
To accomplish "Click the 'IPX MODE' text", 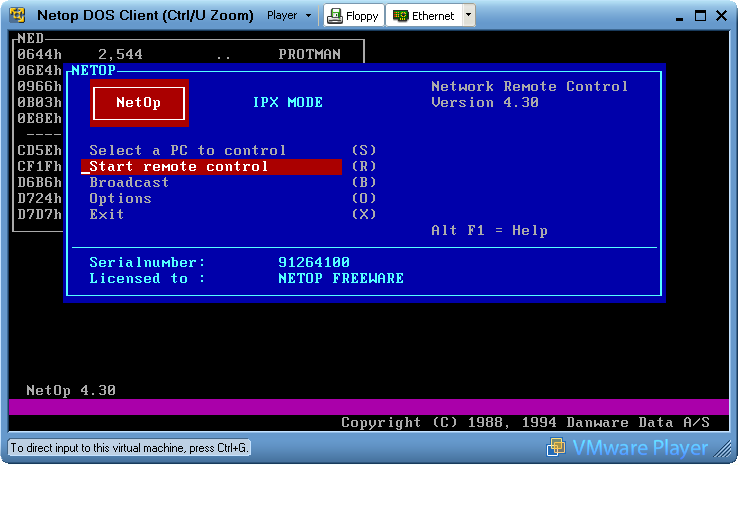I will (x=288, y=102).
